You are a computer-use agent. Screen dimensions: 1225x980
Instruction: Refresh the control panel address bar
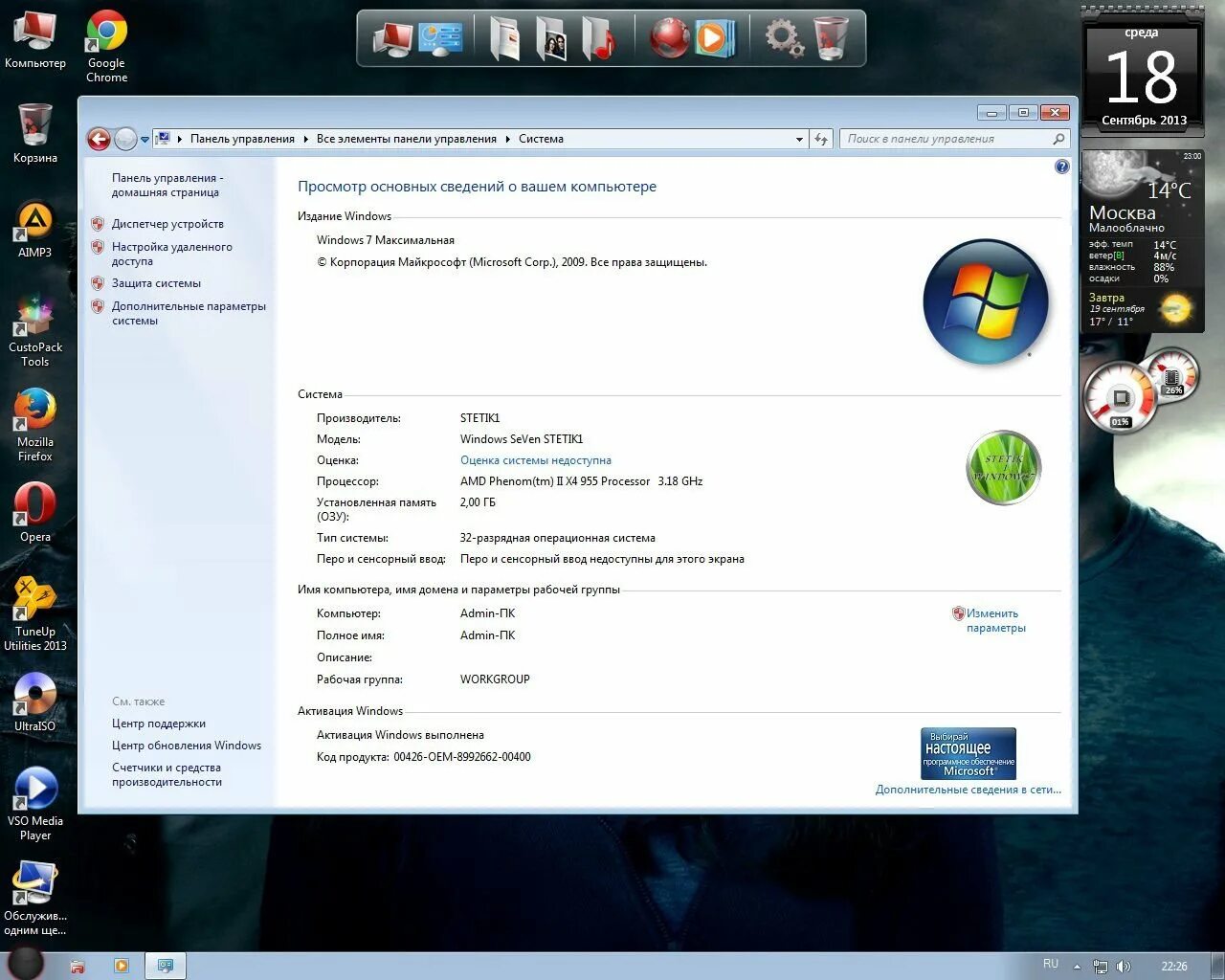pyautogui.click(x=821, y=139)
